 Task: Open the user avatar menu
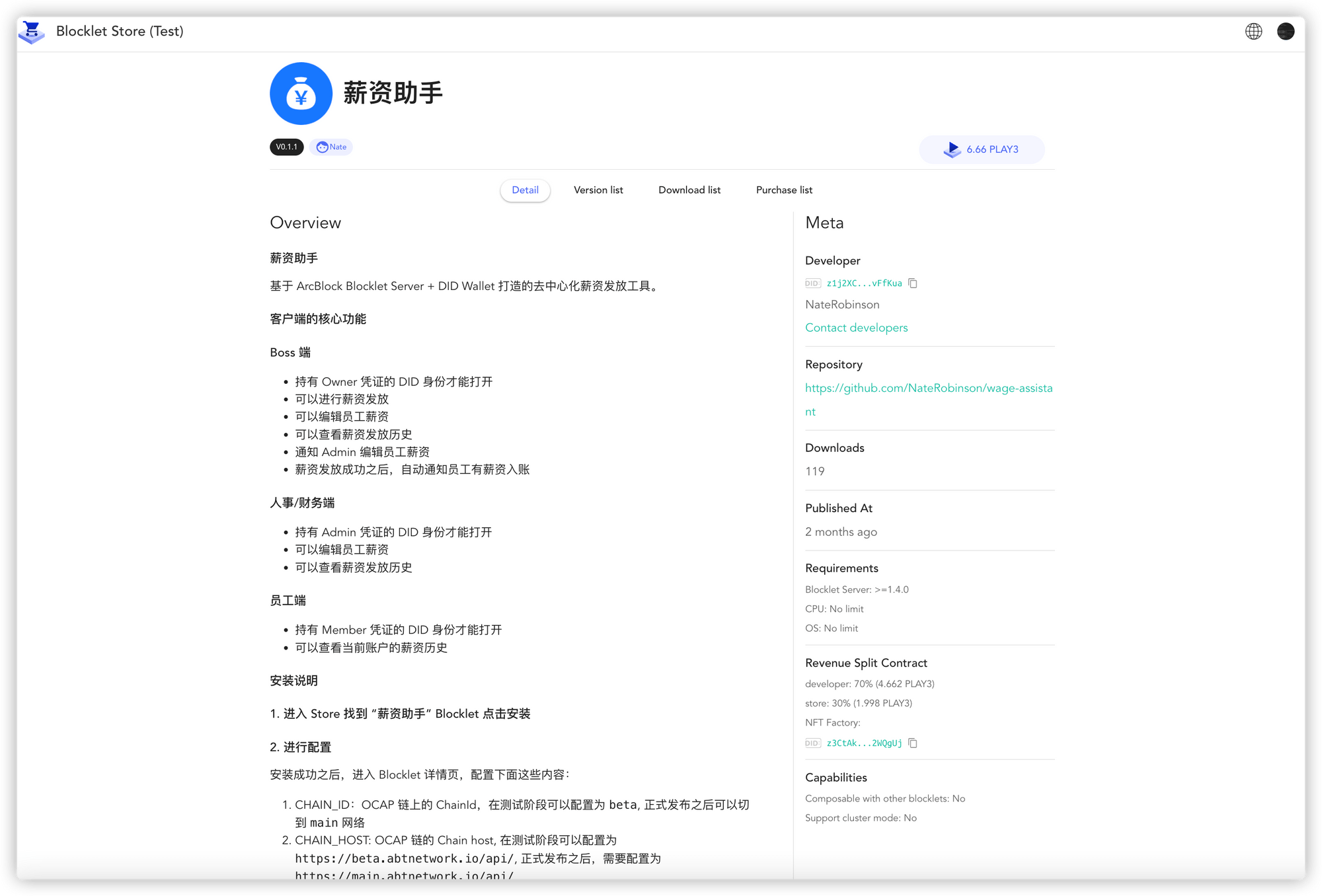pos(1286,31)
